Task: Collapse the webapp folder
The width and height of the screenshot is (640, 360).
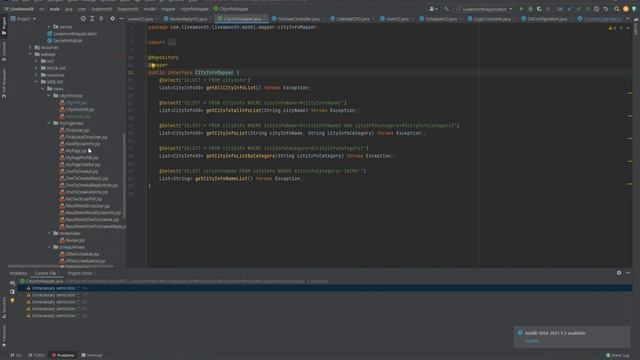Action: point(31,54)
